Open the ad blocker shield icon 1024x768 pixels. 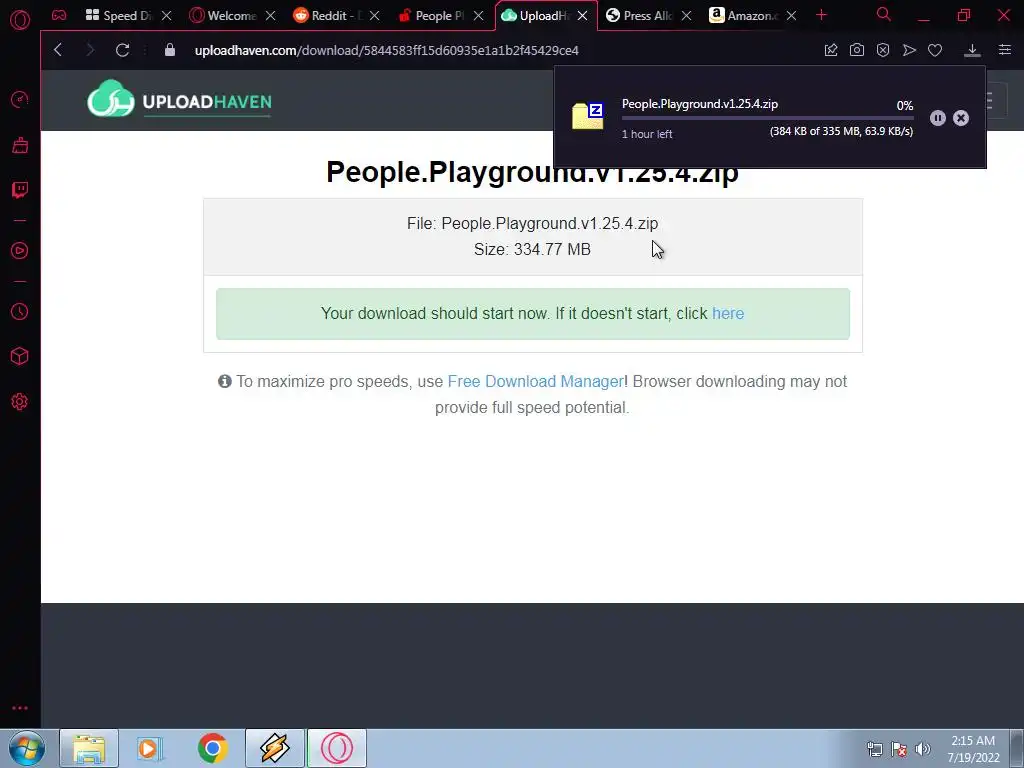pos(883,50)
